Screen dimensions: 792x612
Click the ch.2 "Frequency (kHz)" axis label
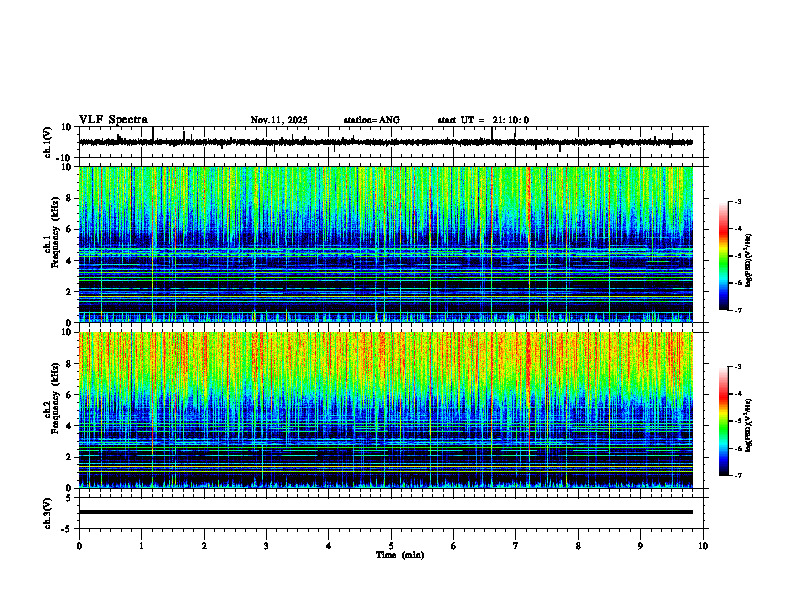tap(55, 398)
